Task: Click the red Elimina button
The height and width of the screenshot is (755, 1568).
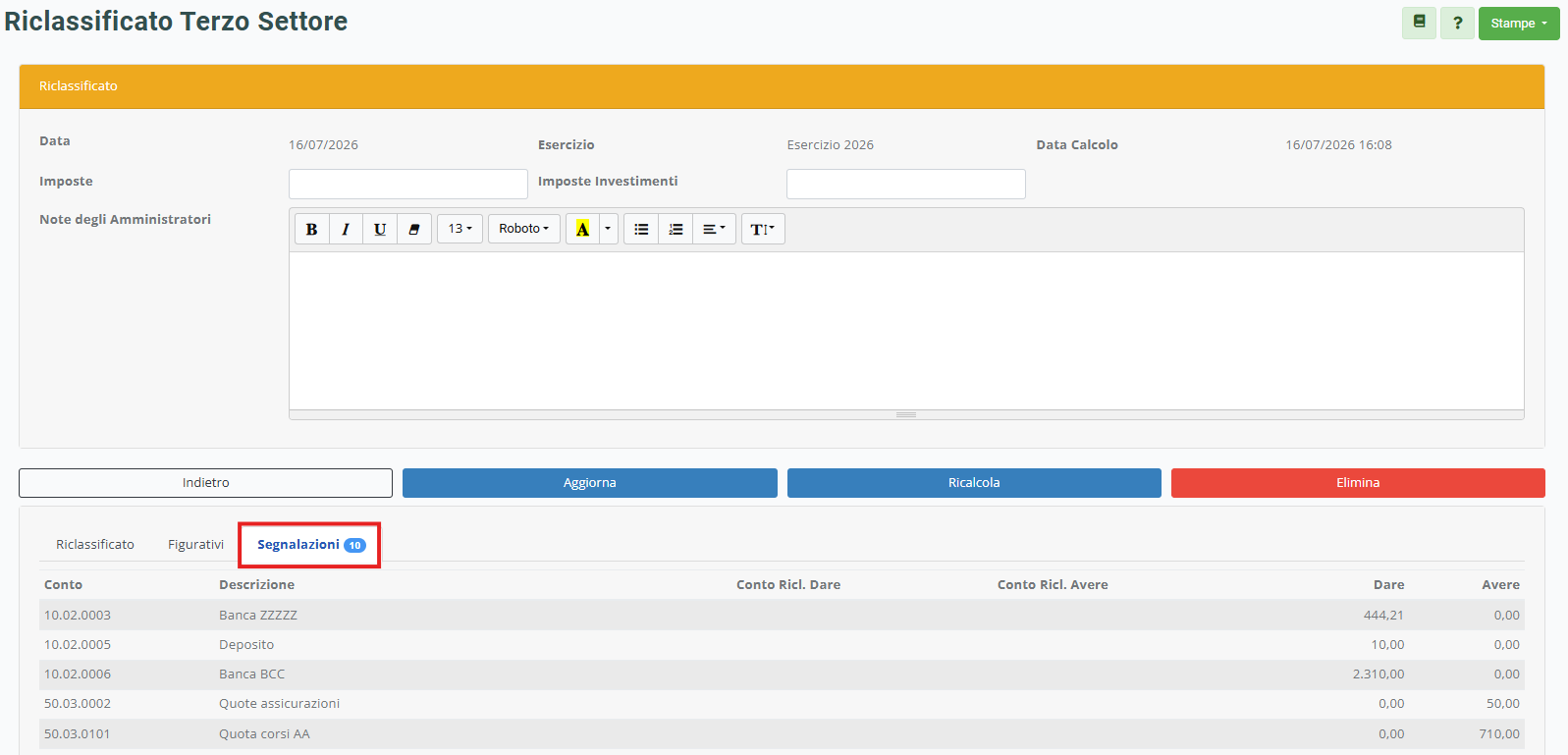Action: click(1358, 483)
